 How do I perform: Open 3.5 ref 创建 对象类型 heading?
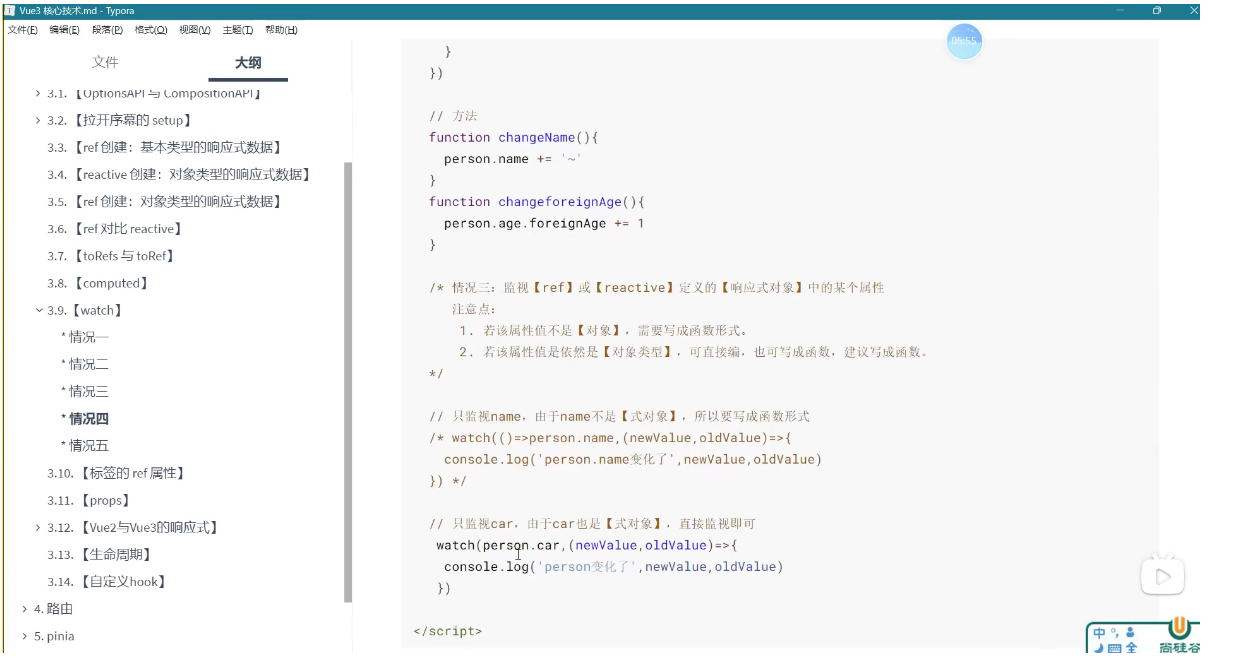pyautogui.click(x=164, y=201)
